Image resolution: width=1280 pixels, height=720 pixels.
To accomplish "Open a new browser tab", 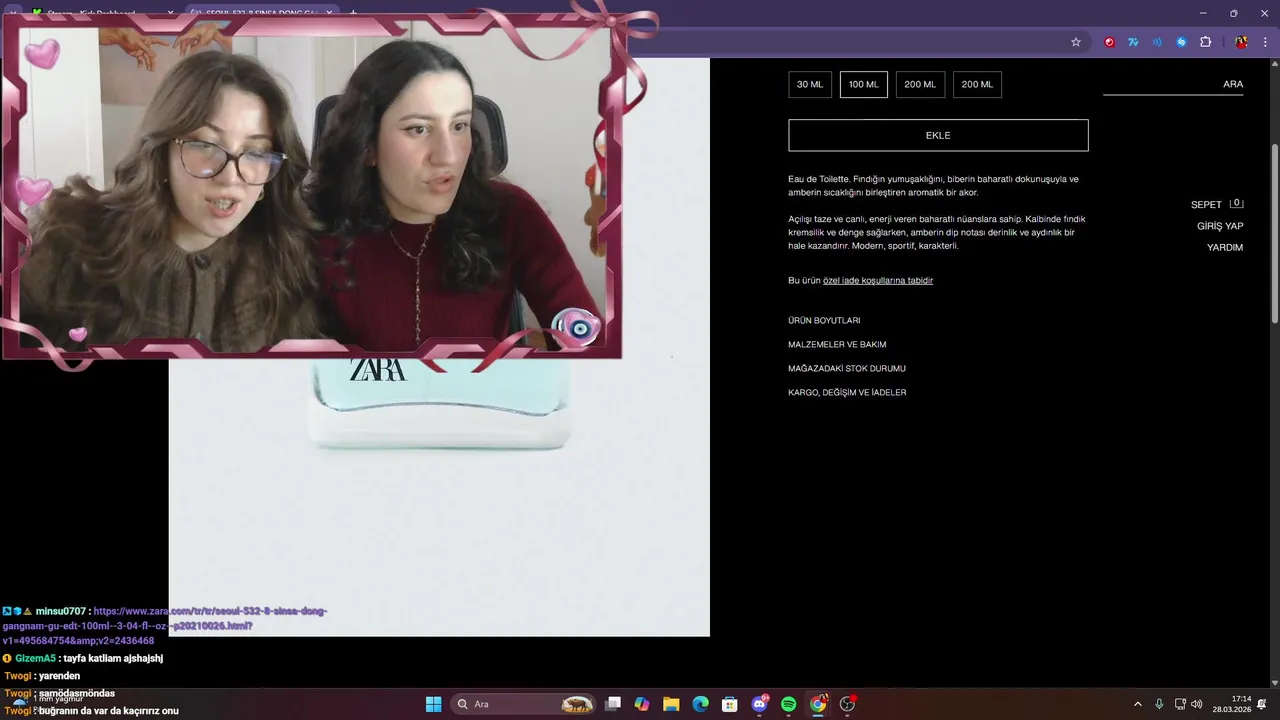I will [x=353, y=13].
